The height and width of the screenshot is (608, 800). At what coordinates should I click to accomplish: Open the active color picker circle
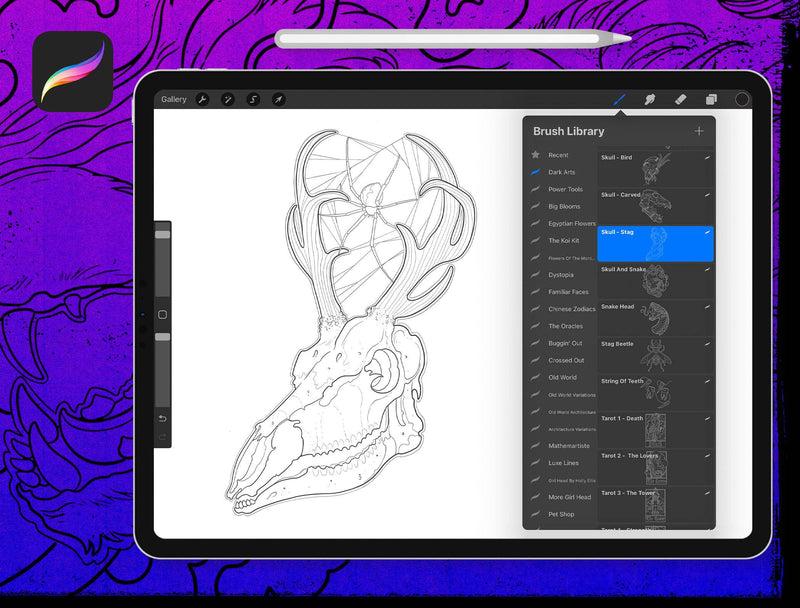coord(742,100)
